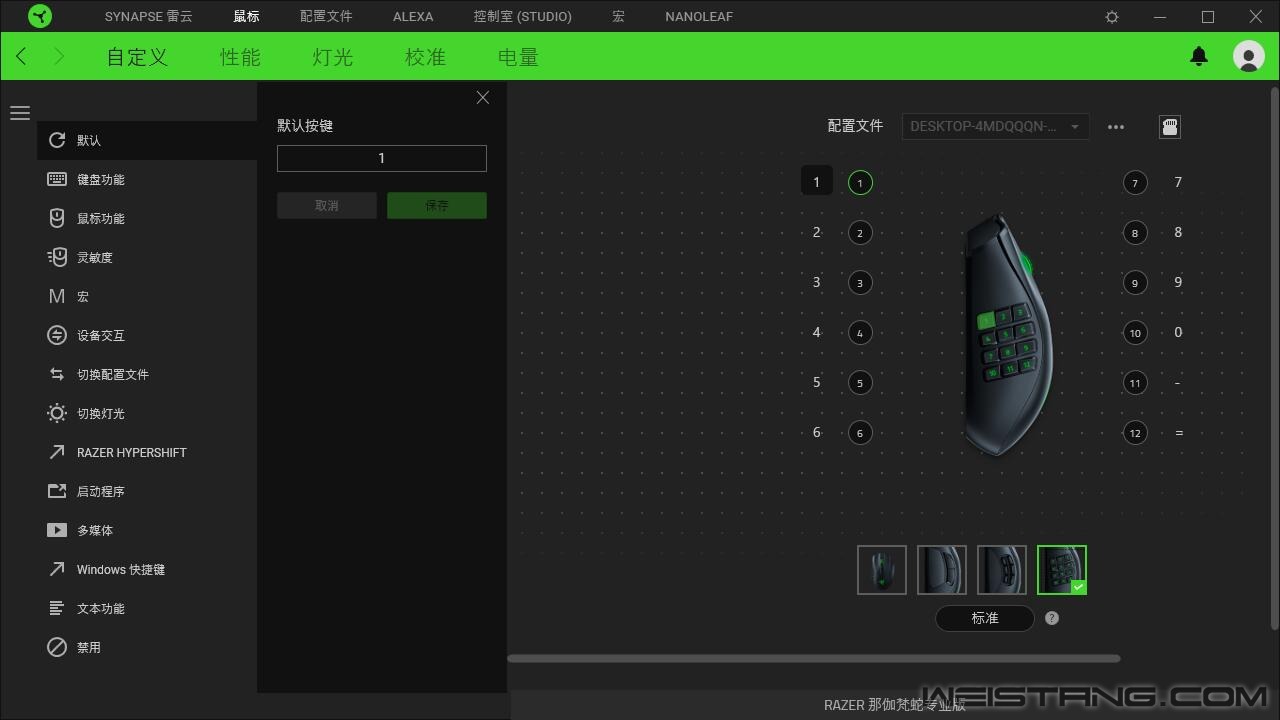Select mouse button 10 circle
Screen dimensions: 1280x720
[1135, 333]
